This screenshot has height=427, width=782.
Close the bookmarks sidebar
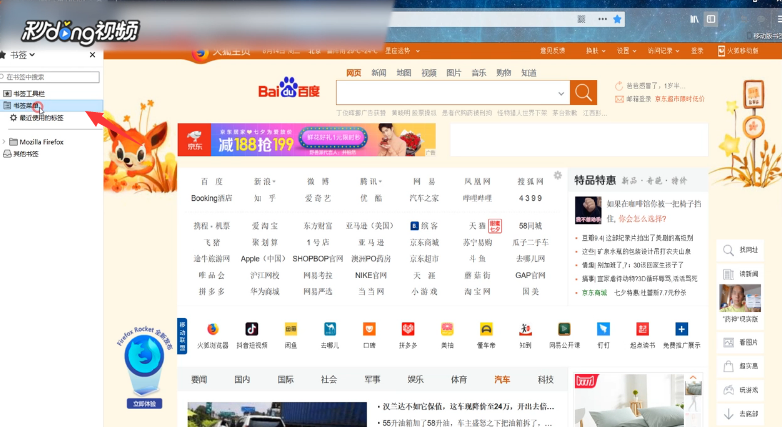pos(92,55)
